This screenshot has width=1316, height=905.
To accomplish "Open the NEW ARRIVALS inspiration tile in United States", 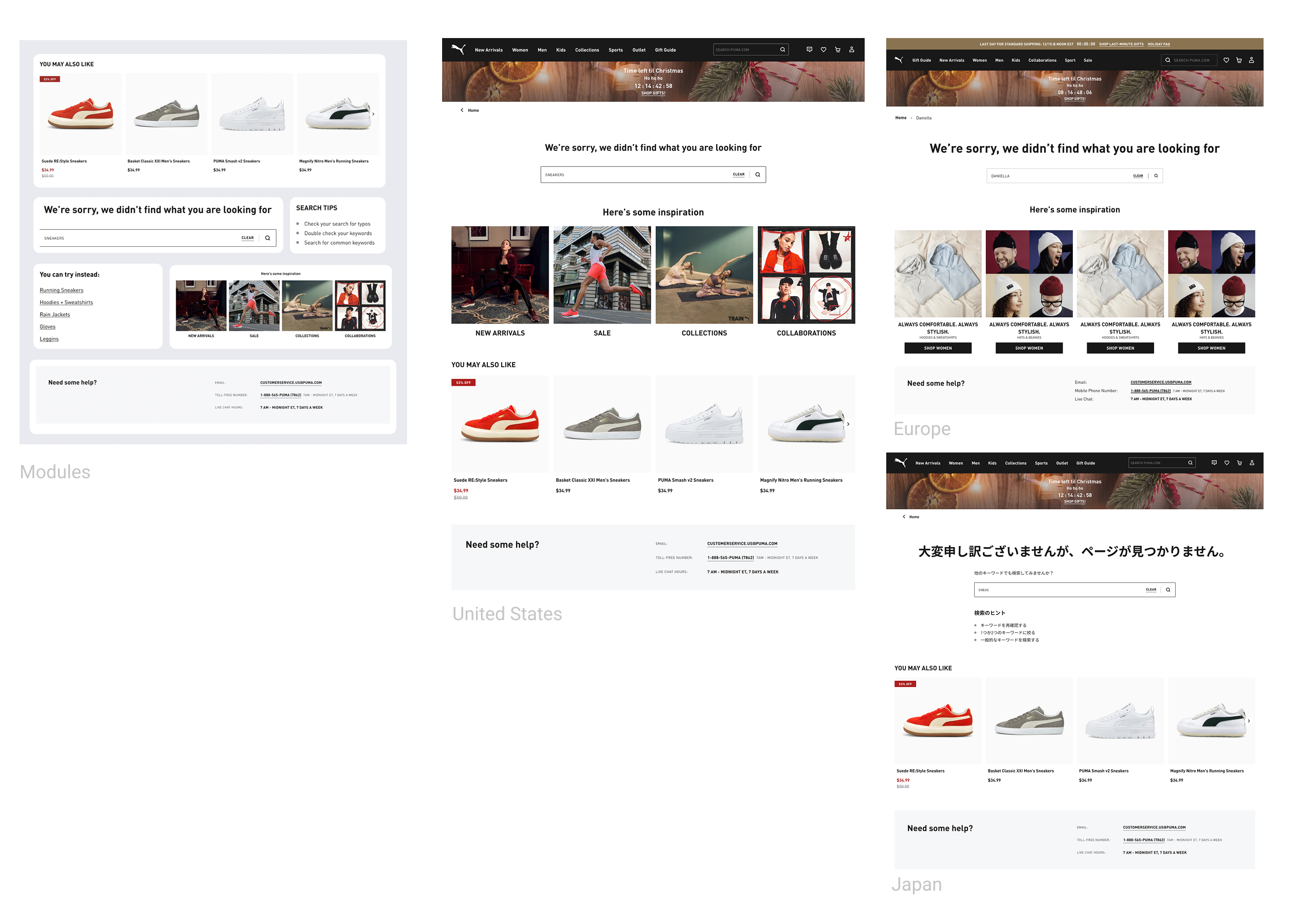I will (500, 282).
